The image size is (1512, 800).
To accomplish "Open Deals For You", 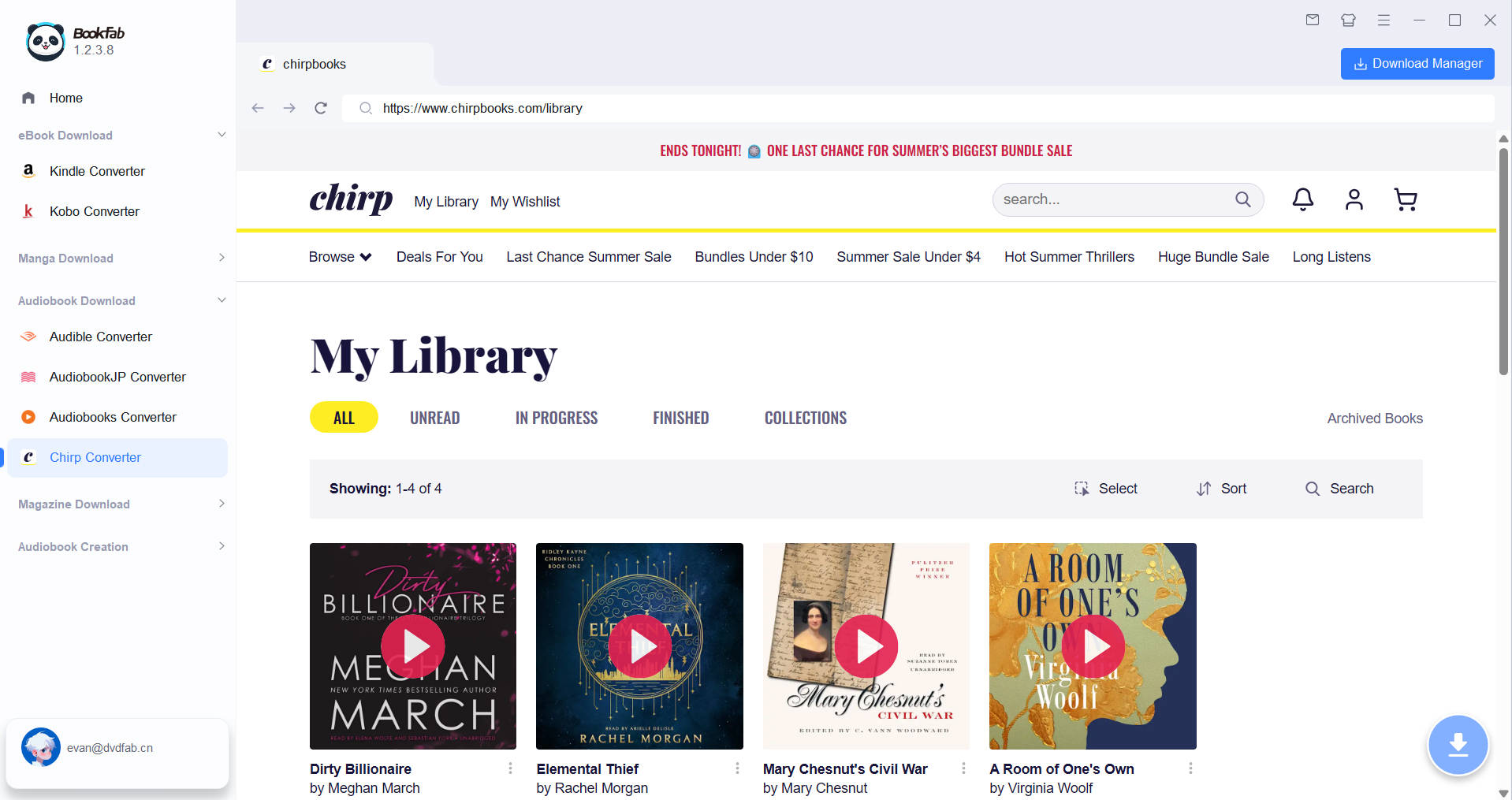I will [439, 257].
